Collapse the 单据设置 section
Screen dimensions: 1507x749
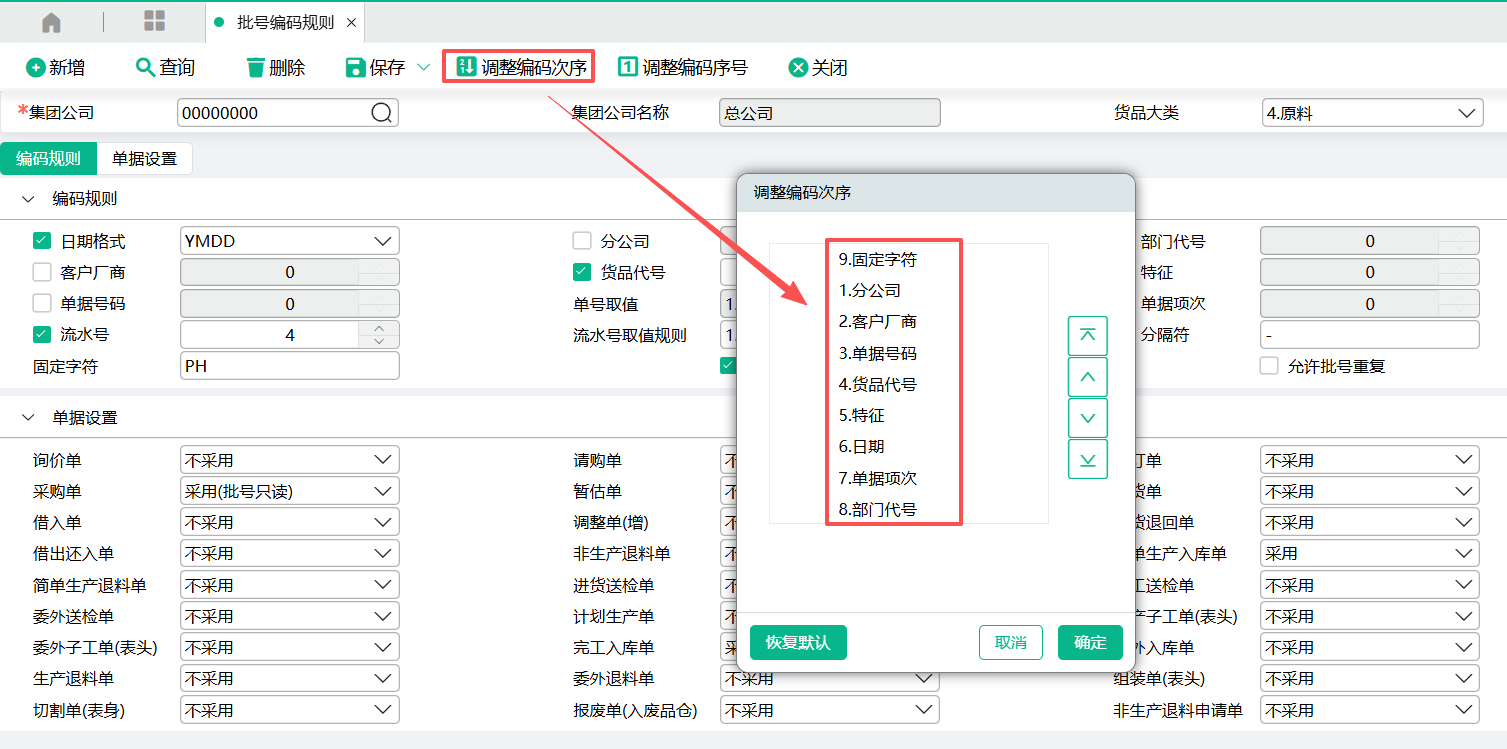[x=28, y=417]
